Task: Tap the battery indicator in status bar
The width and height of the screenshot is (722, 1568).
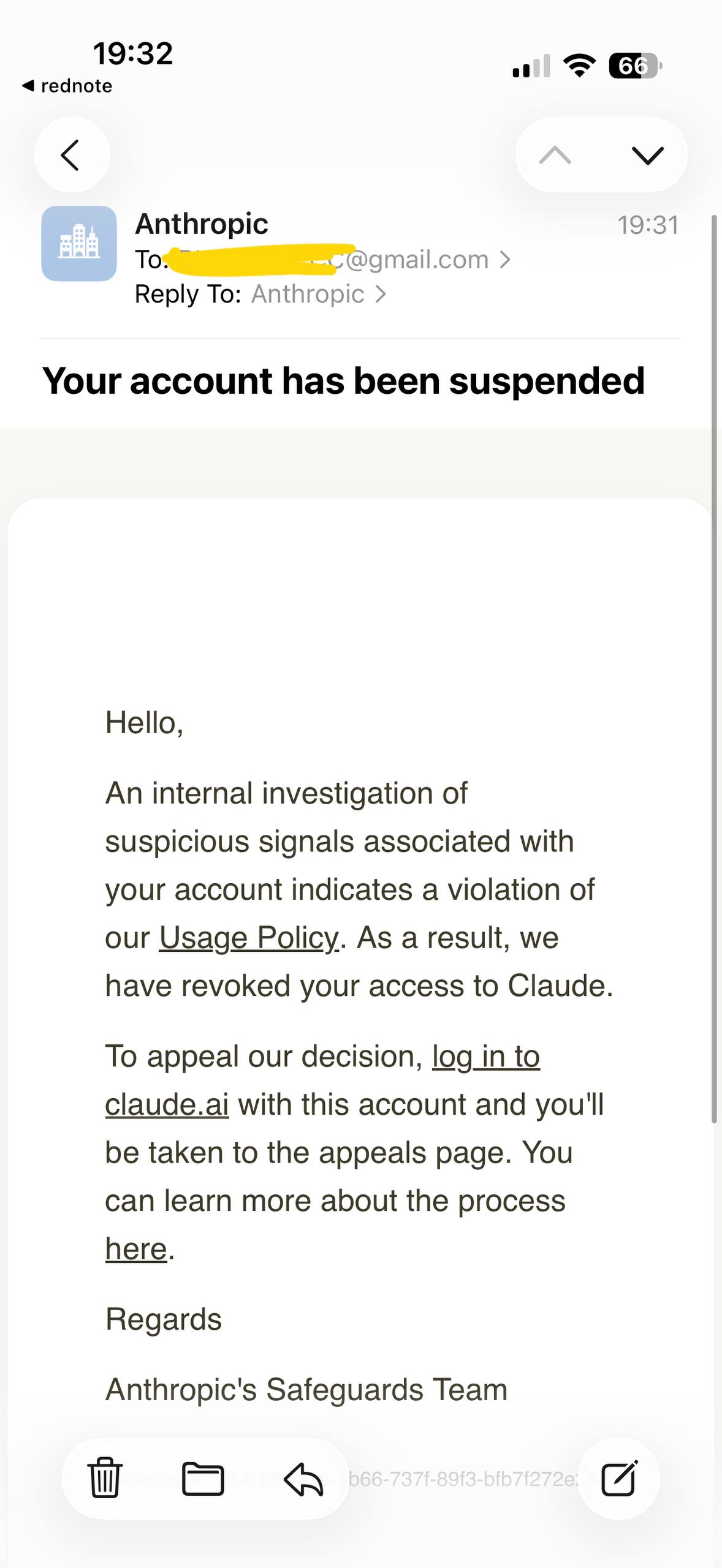Action: tap(635, 66)
